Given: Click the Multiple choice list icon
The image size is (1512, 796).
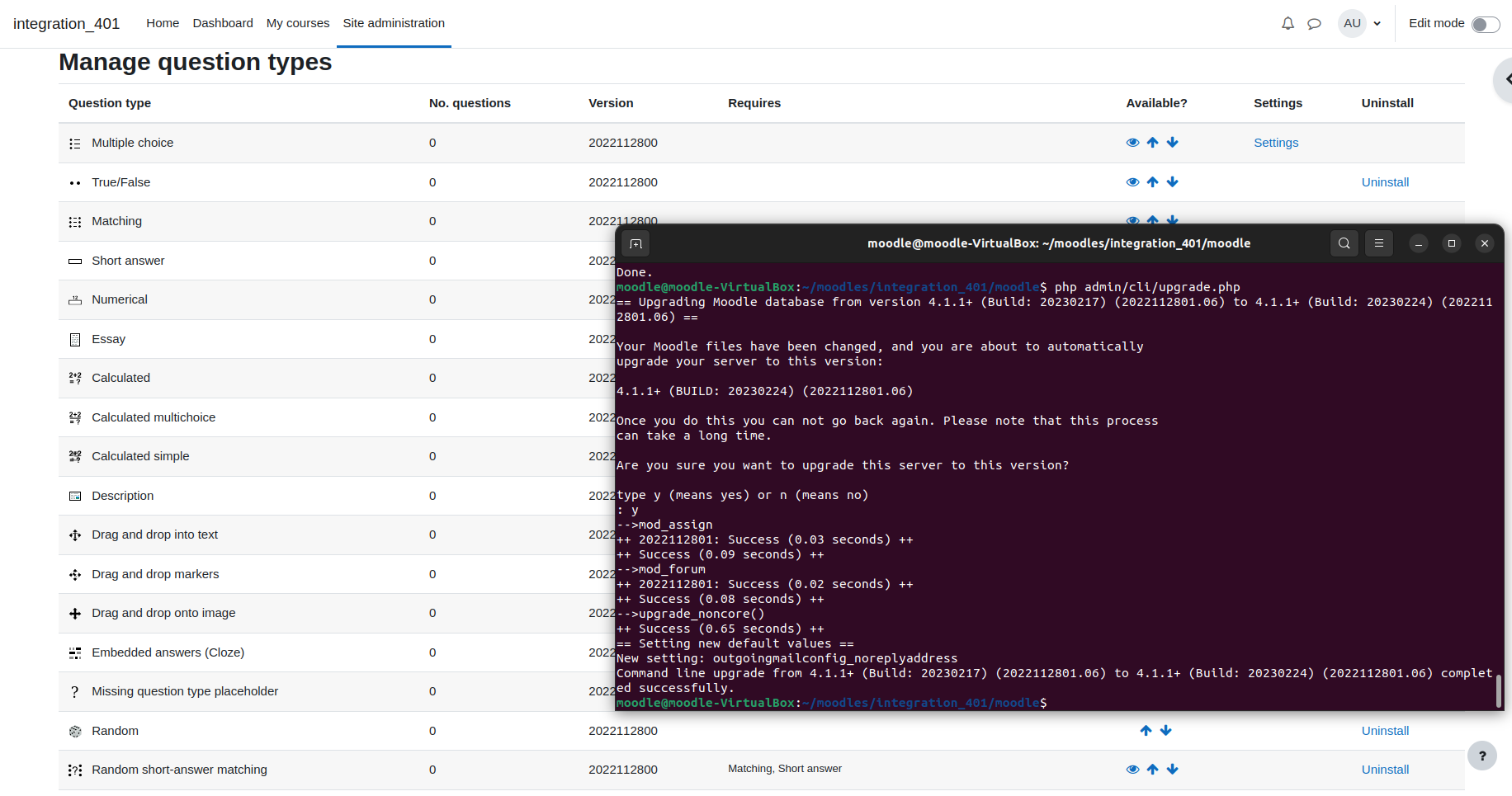Looking at the screenshot, I should [75, 144].
